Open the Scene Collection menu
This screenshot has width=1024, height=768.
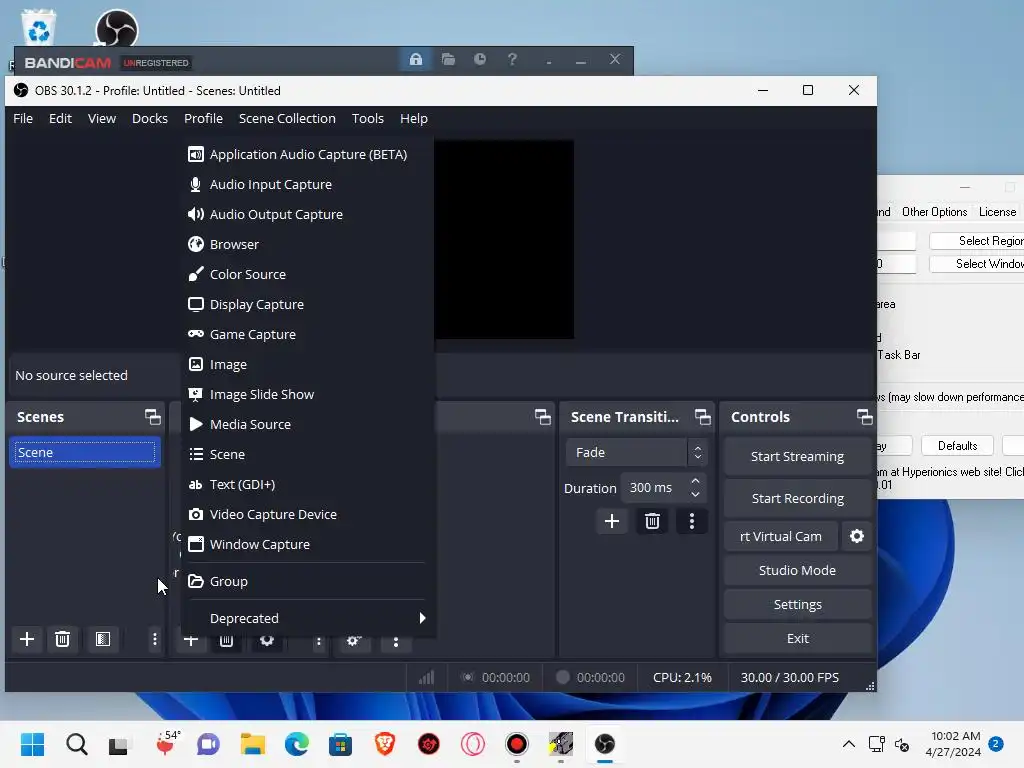(x=287, y=118)
